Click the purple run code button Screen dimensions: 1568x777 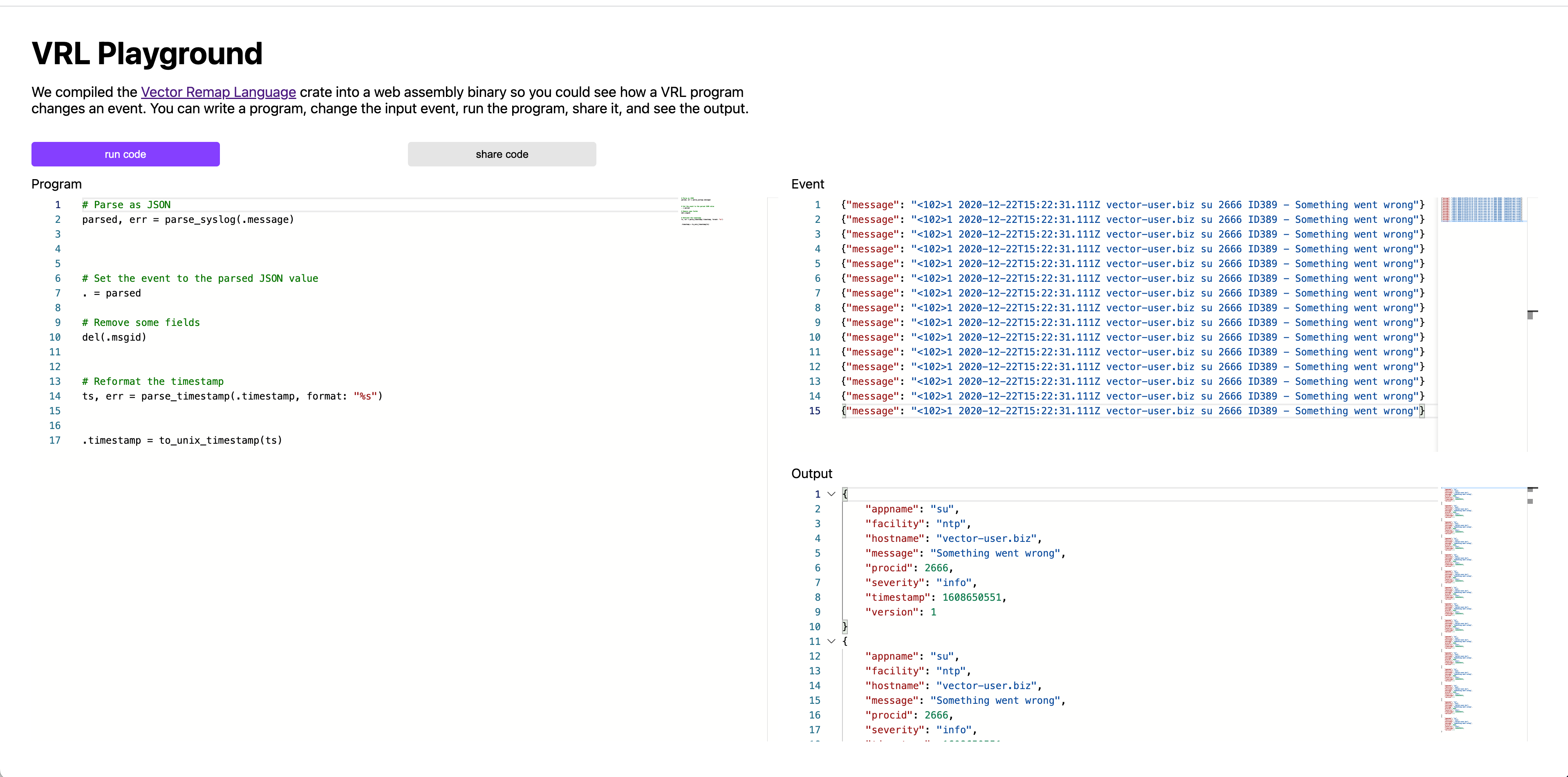tap(125, 154)
